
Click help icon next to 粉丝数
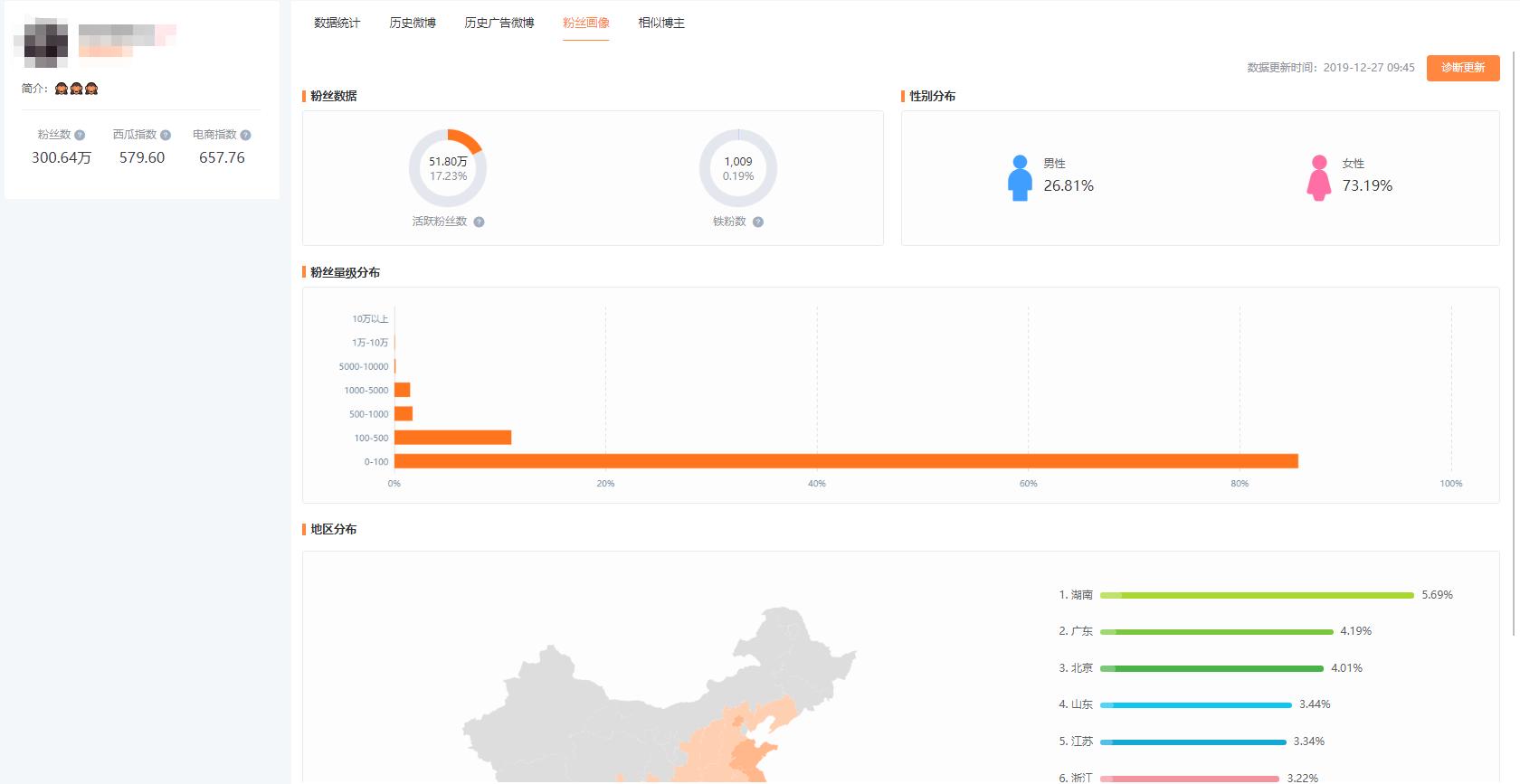80,135
